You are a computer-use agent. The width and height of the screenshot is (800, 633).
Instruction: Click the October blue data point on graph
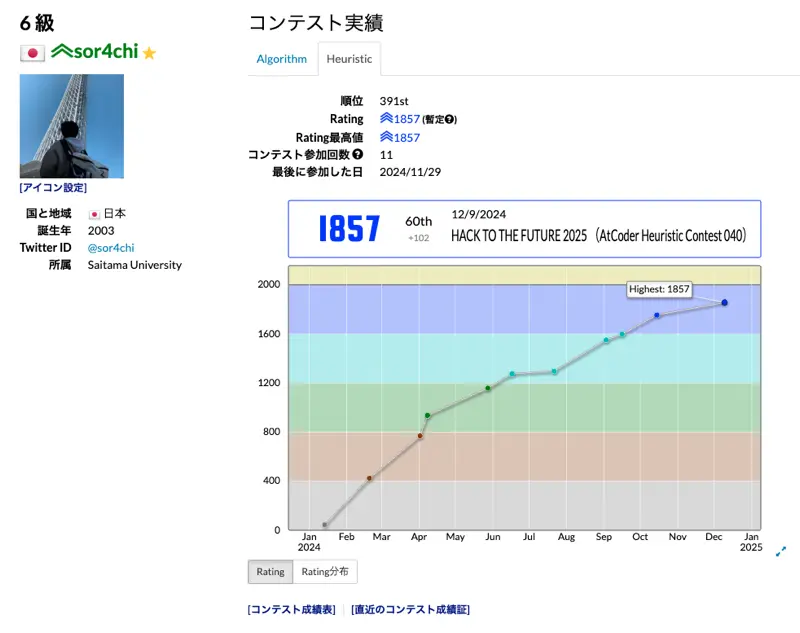[x=657, y=315]
